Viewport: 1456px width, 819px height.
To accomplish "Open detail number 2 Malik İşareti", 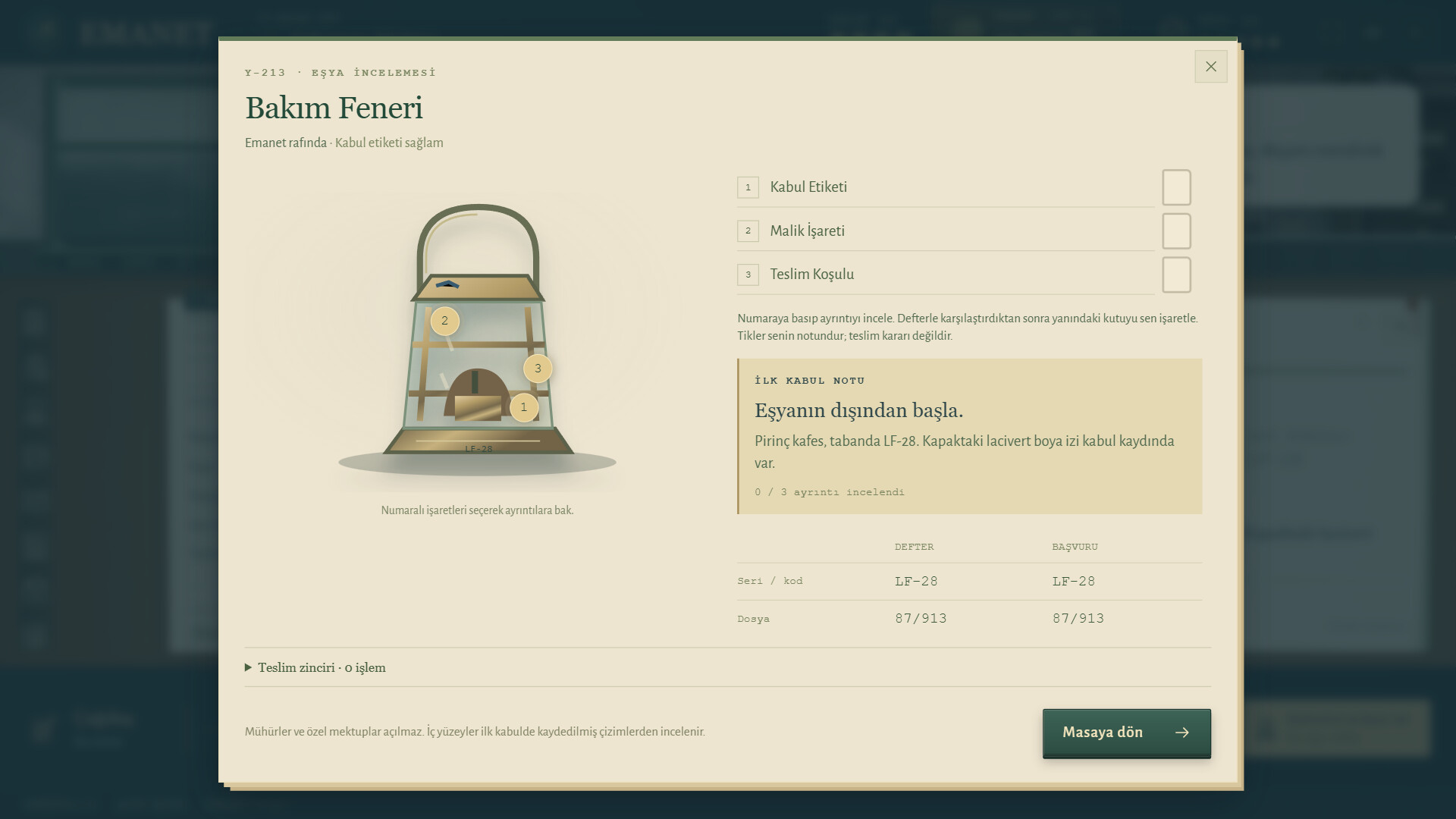I will (x=946, y=231).
